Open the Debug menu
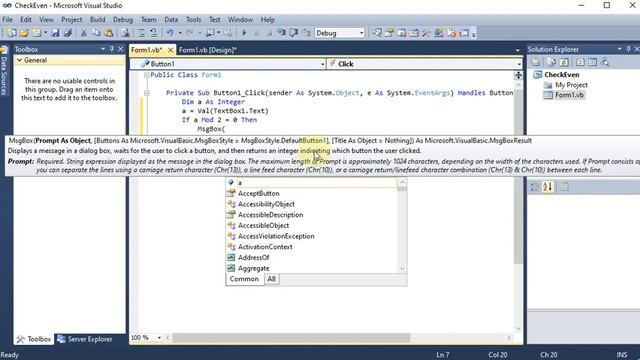640x360 pixels. pyautogui.click(x=123, y=20)
